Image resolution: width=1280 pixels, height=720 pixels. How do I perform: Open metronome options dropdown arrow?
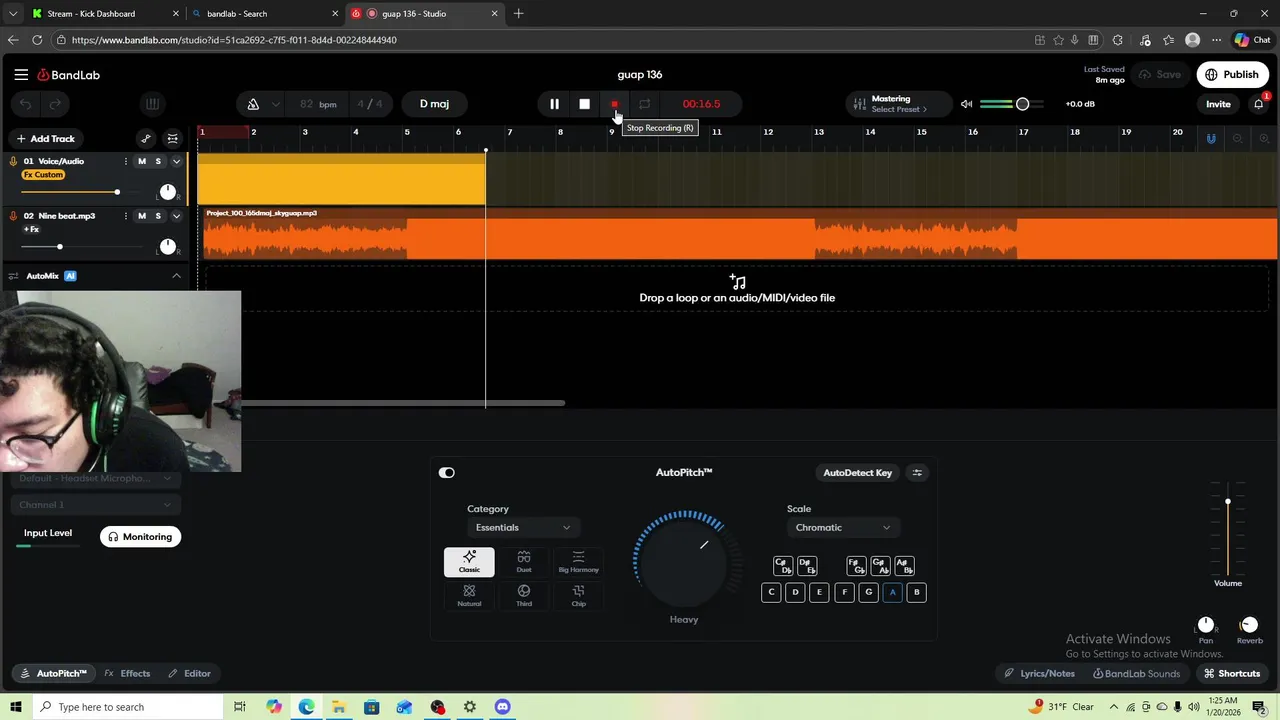click(275, 104)
